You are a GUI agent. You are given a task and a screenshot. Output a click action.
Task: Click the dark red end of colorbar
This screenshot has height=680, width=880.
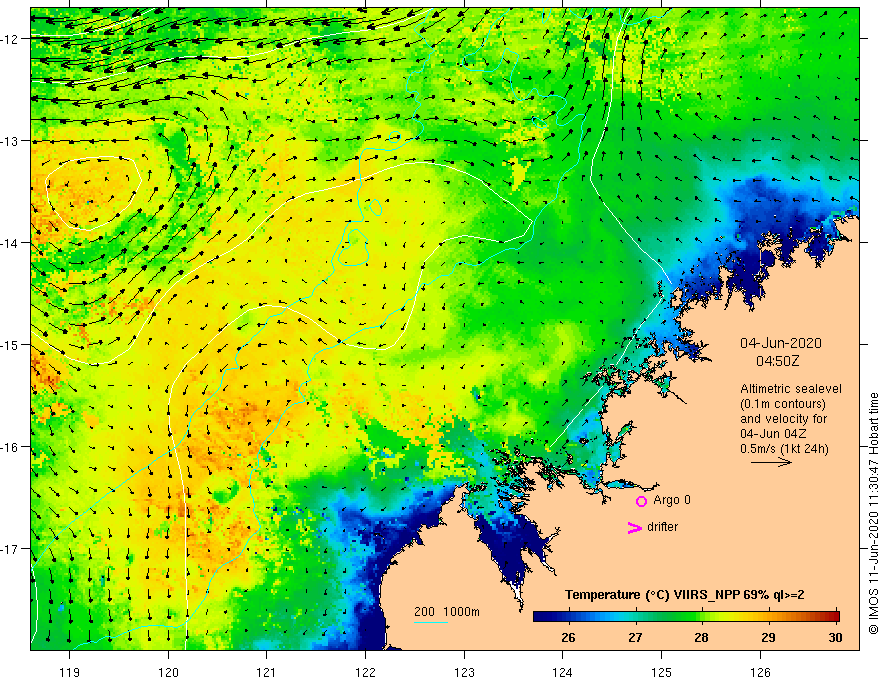coord(833,617)
